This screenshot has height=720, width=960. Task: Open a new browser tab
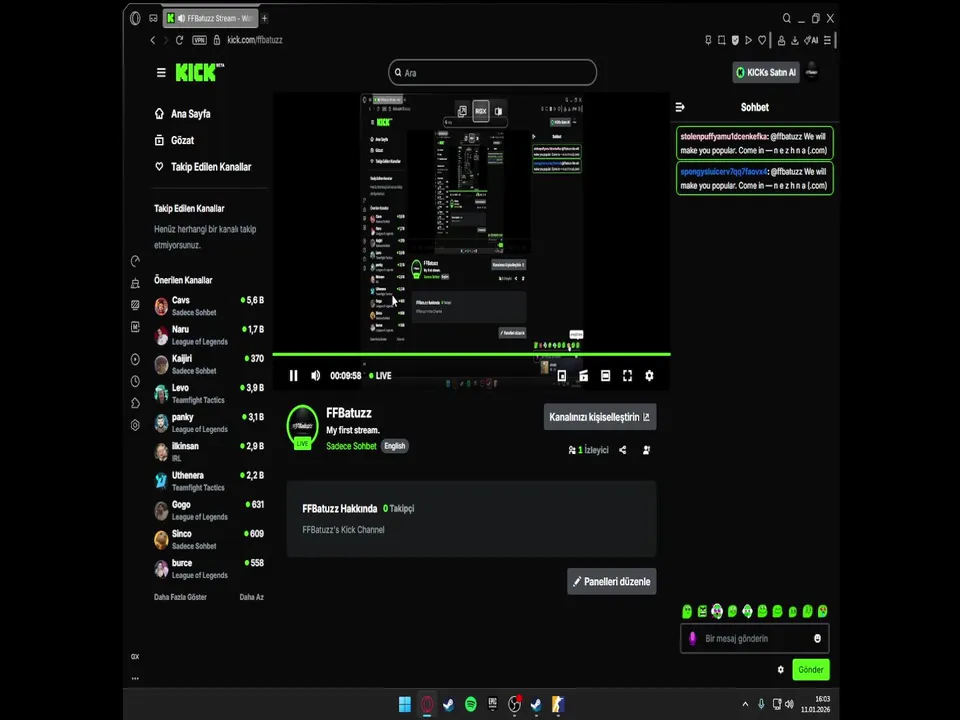pyautogui.click(x=264, y=18)
